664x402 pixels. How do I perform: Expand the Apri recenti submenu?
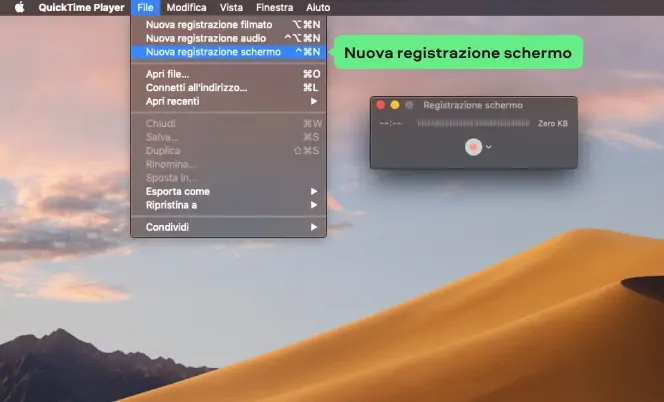point(228,101)
